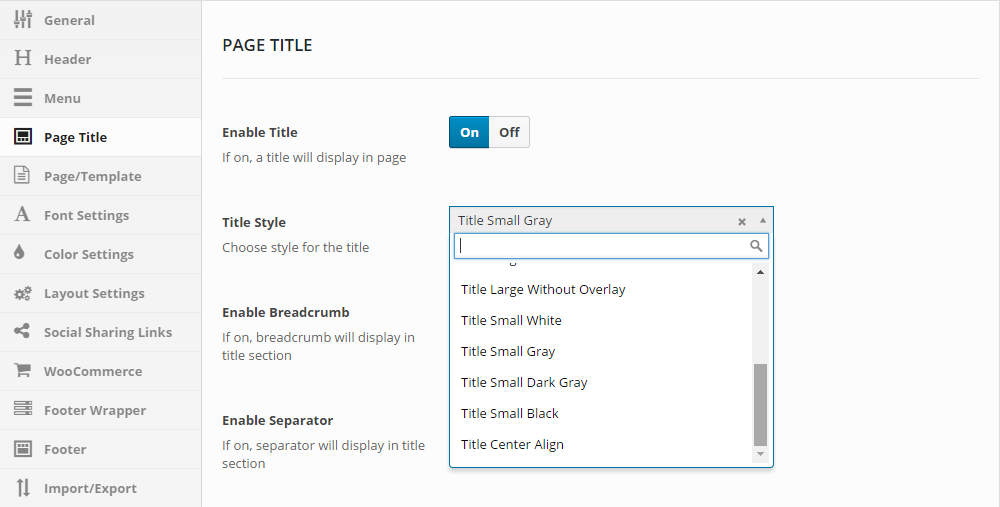Turn Enable Title to On
The width and height of the screenshot is (1000, 507).
tap(469, 132)
